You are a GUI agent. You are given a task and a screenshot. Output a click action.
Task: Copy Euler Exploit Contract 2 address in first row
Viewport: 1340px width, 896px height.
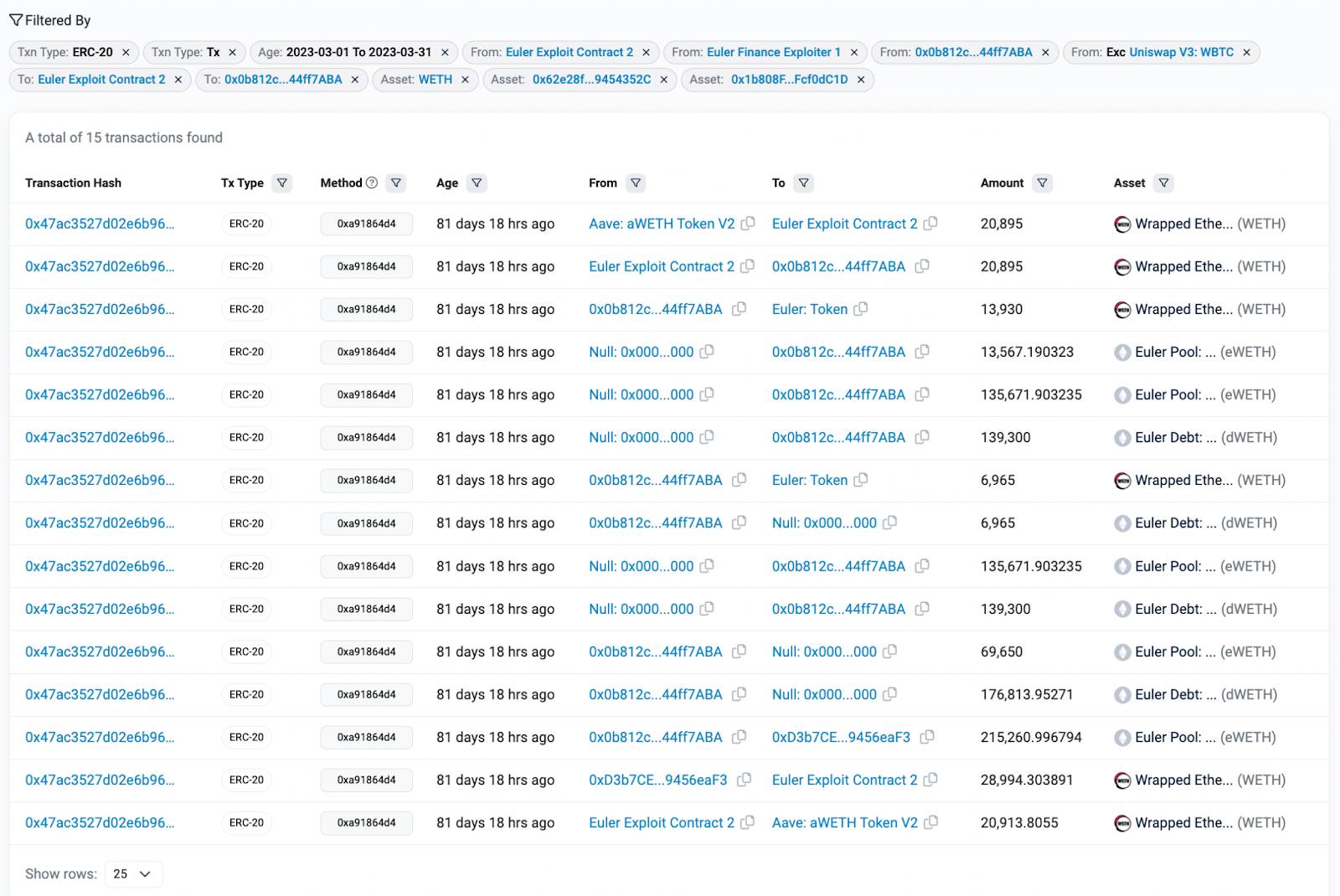click(x=930, y=224)
